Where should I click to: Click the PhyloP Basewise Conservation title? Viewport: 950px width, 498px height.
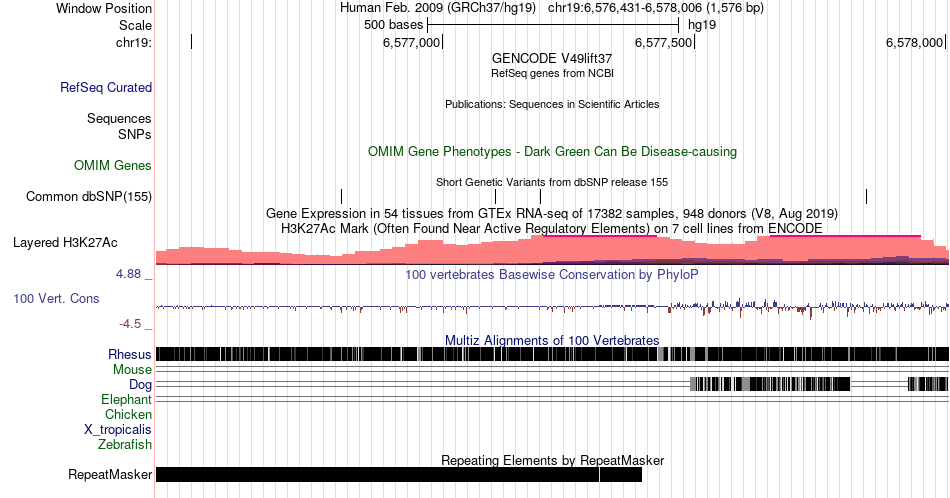tap(552, 274)
